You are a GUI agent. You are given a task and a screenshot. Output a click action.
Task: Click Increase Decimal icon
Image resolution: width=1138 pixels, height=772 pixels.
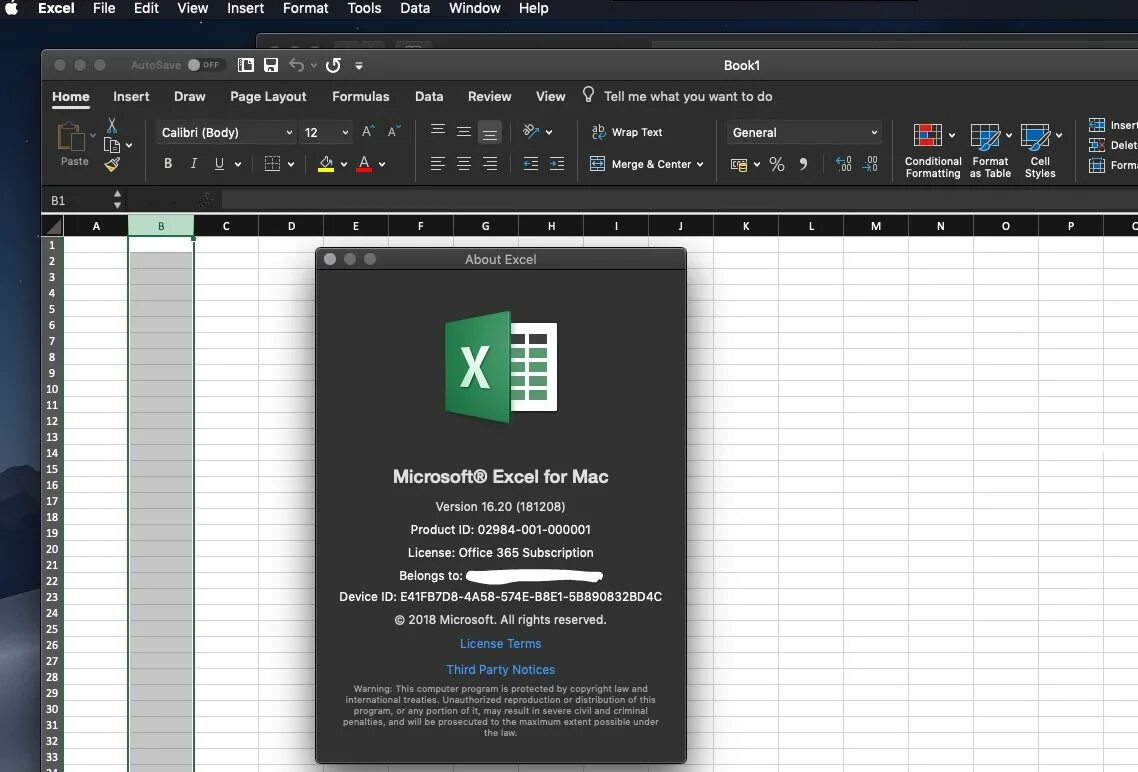click(843, 164)
